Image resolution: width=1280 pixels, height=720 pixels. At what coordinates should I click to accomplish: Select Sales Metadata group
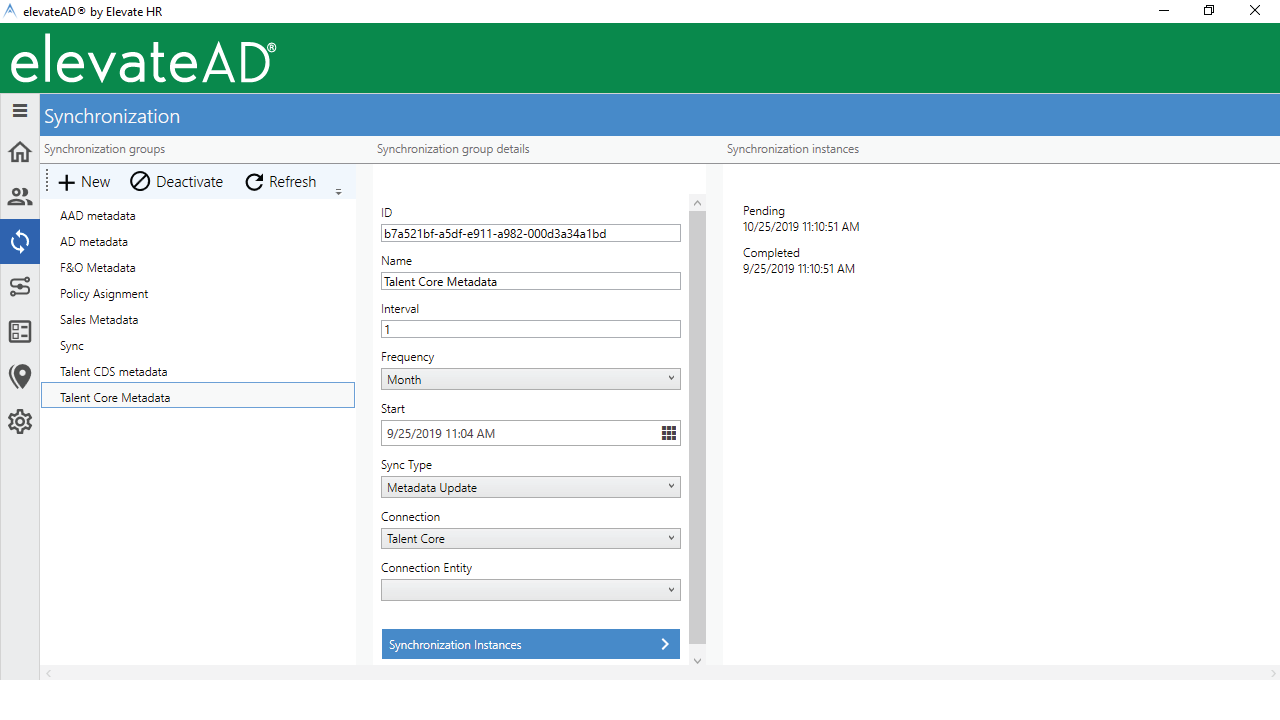tap(198, 320)
